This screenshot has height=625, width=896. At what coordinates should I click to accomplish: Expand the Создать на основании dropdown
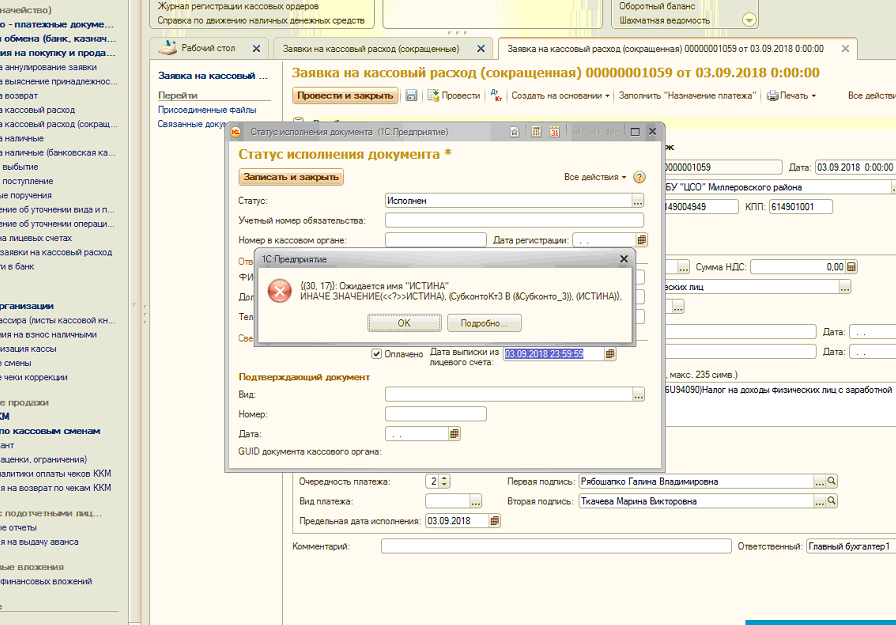pos(560,96)
